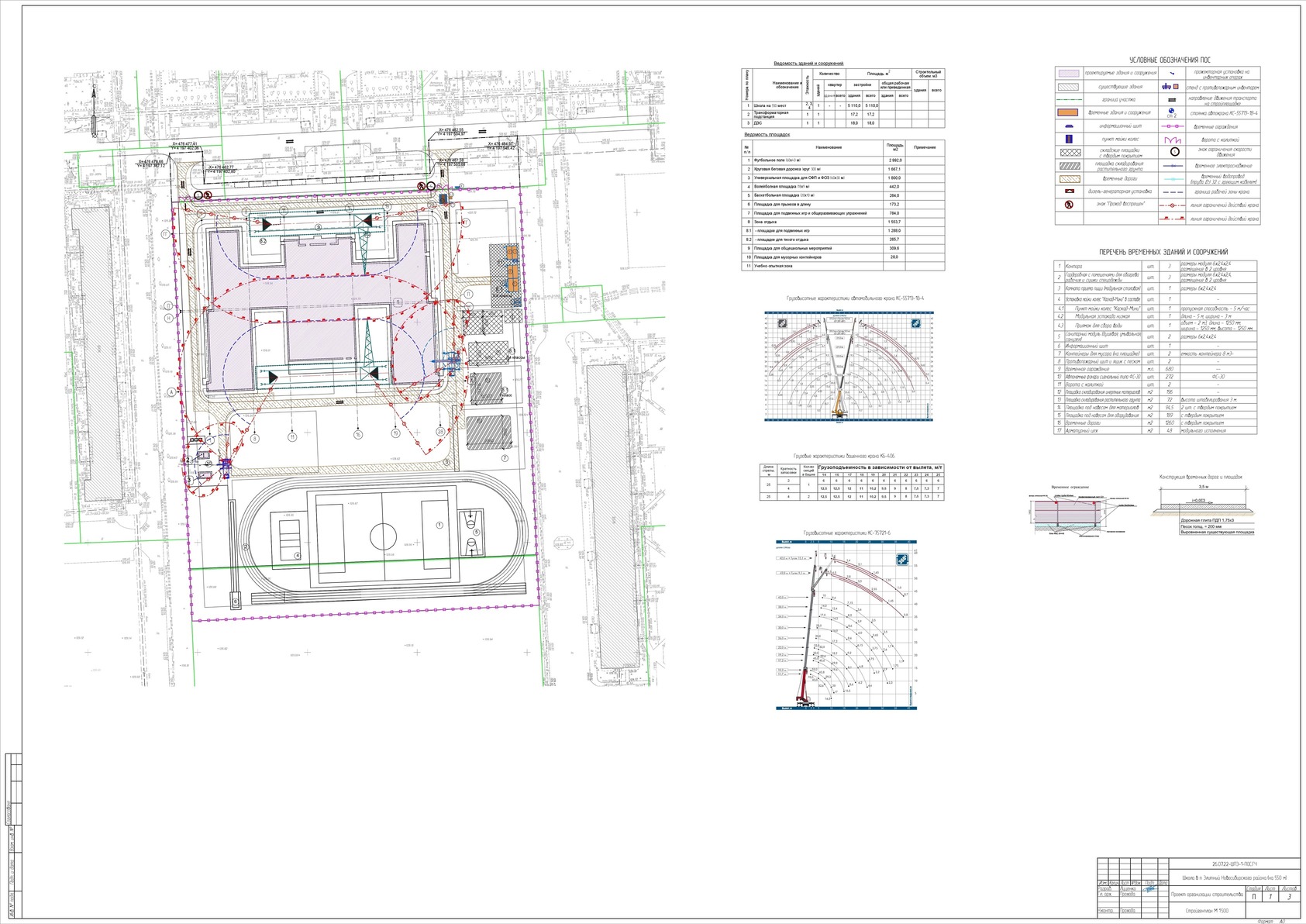This screenshot has width=1306, height=924.
Task: Select the 'Трансформаторная подстанция' table row
Action: point(843,114)
